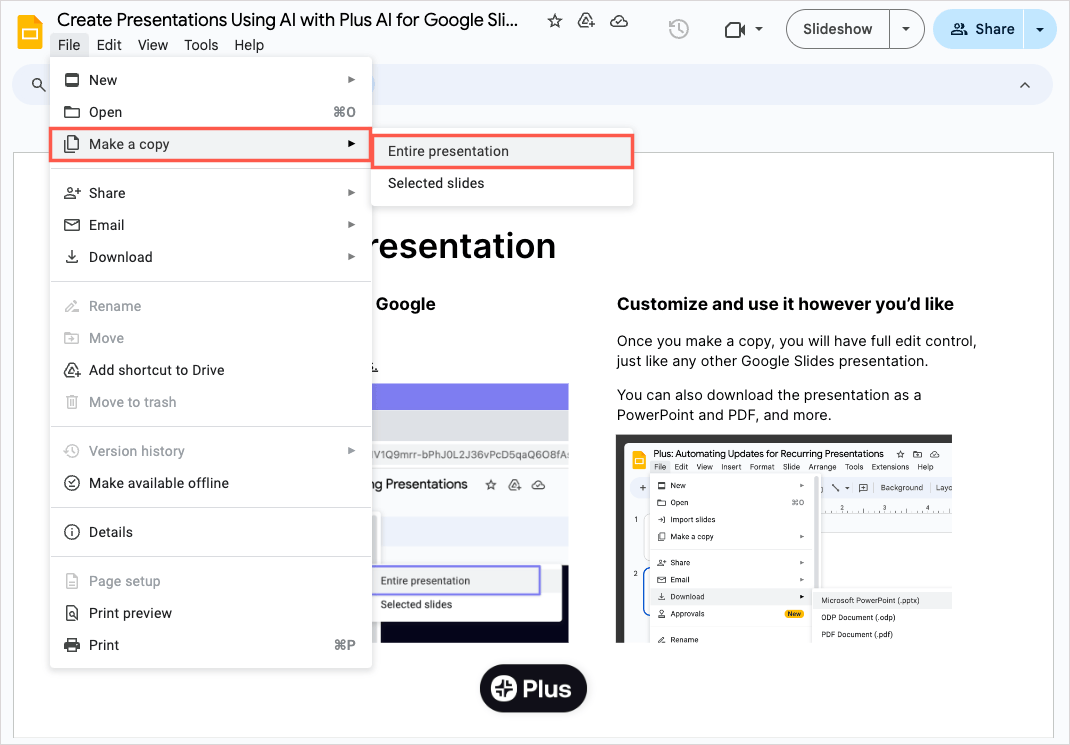This screenshot has width=1070, height=745.
Task: Click the Move menu item
Action: click(211, 338)
